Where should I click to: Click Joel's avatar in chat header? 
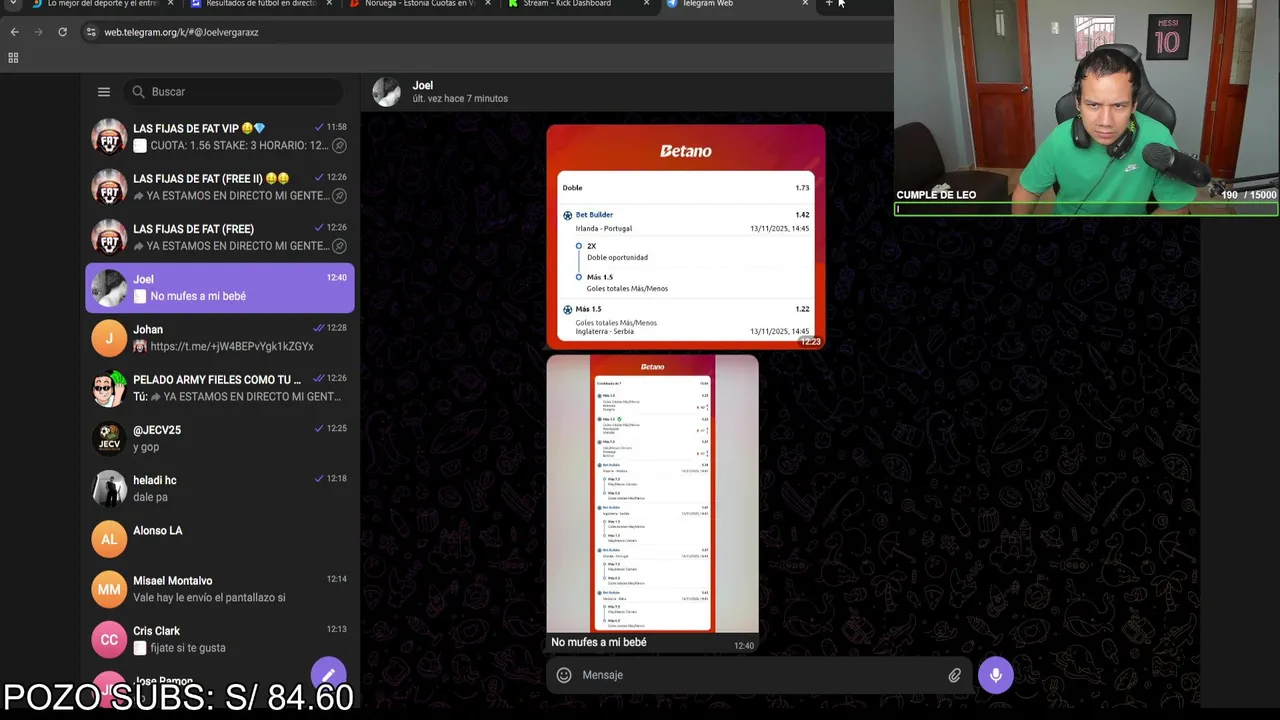click(x=387, y=92)
